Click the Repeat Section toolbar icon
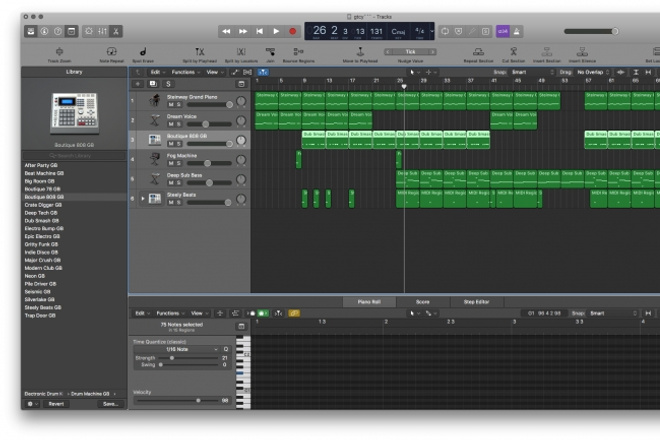The width and height of the screenshot is (660, 440). [478, 52]
